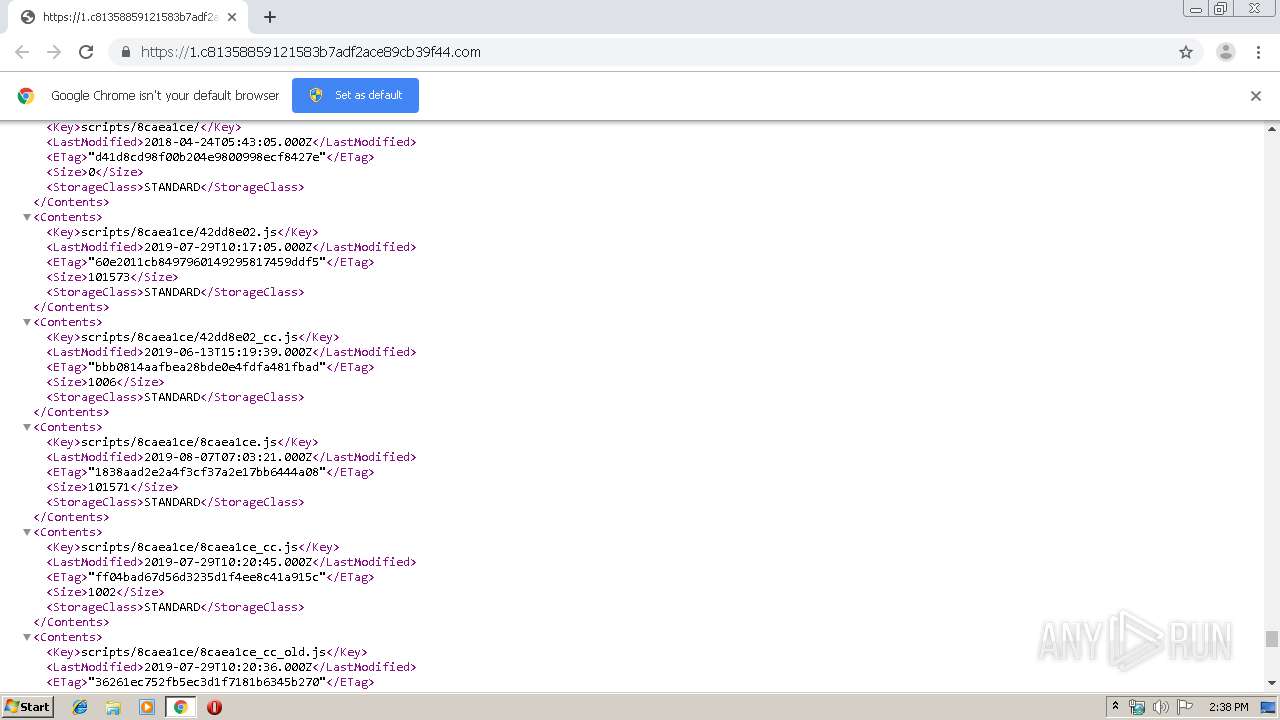Image resolution: width=1280 pixels, height=720 pixels.
Task: Collapse Contents node for 8caea1ce.js
Action: click(x=27, y=427)
